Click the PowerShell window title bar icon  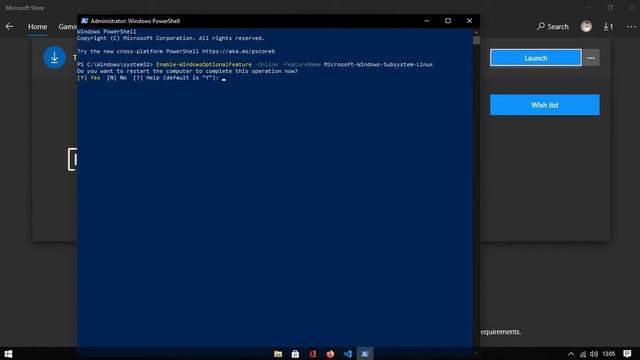[84, 21]
